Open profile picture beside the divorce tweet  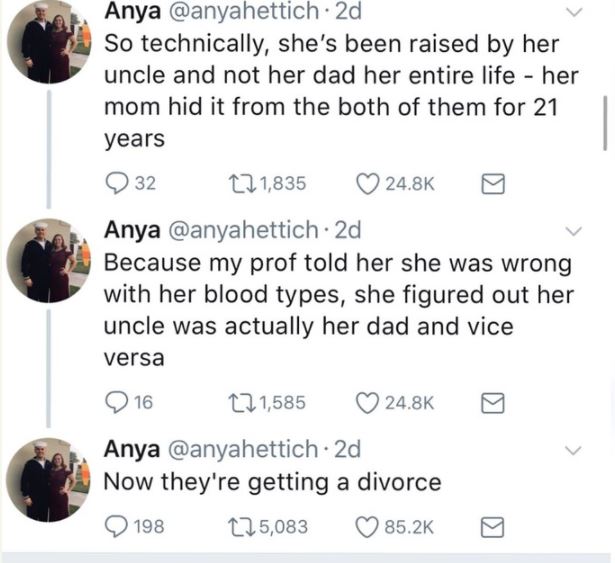[x=45, y=480]
